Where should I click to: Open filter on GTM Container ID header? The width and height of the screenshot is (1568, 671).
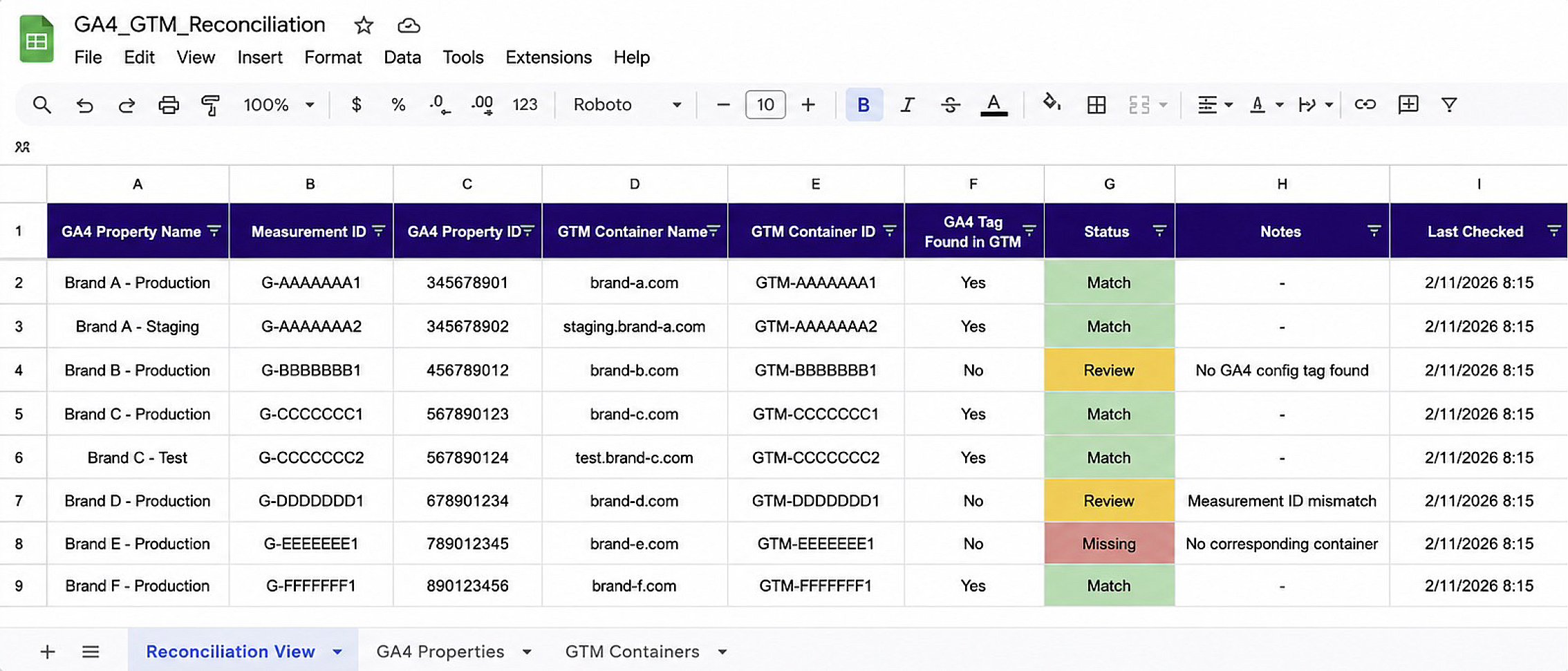[x=890, y=231]
